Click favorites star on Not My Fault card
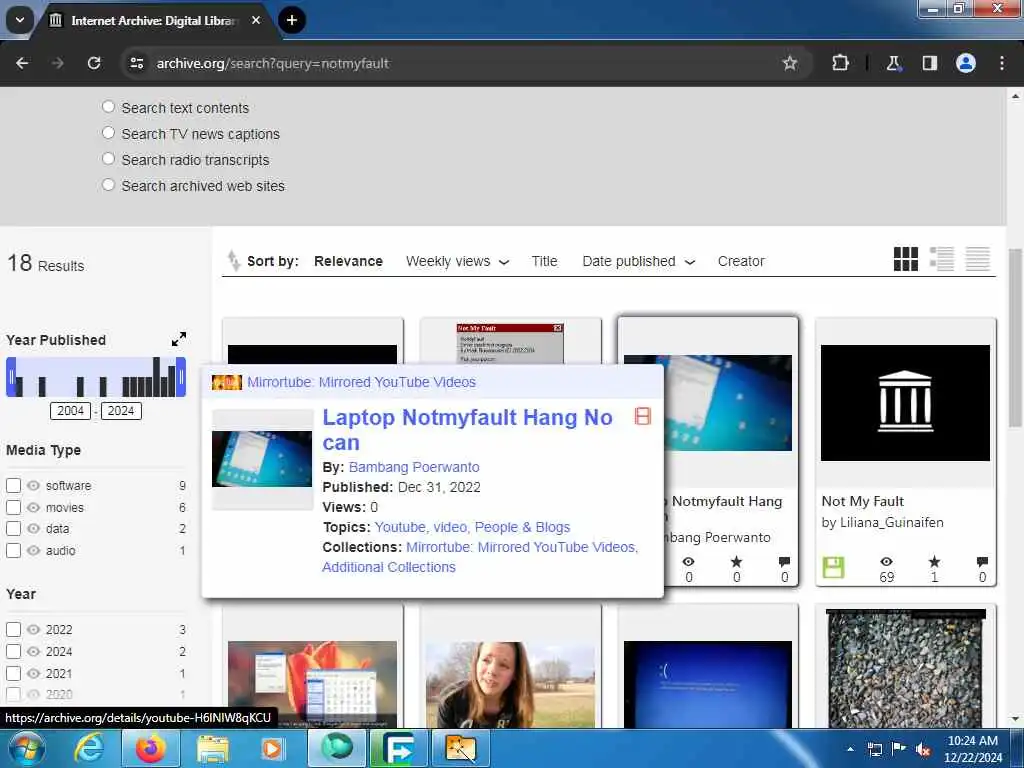The width and height of the screenshot is (1024, 768). click(x=935, y=562)
